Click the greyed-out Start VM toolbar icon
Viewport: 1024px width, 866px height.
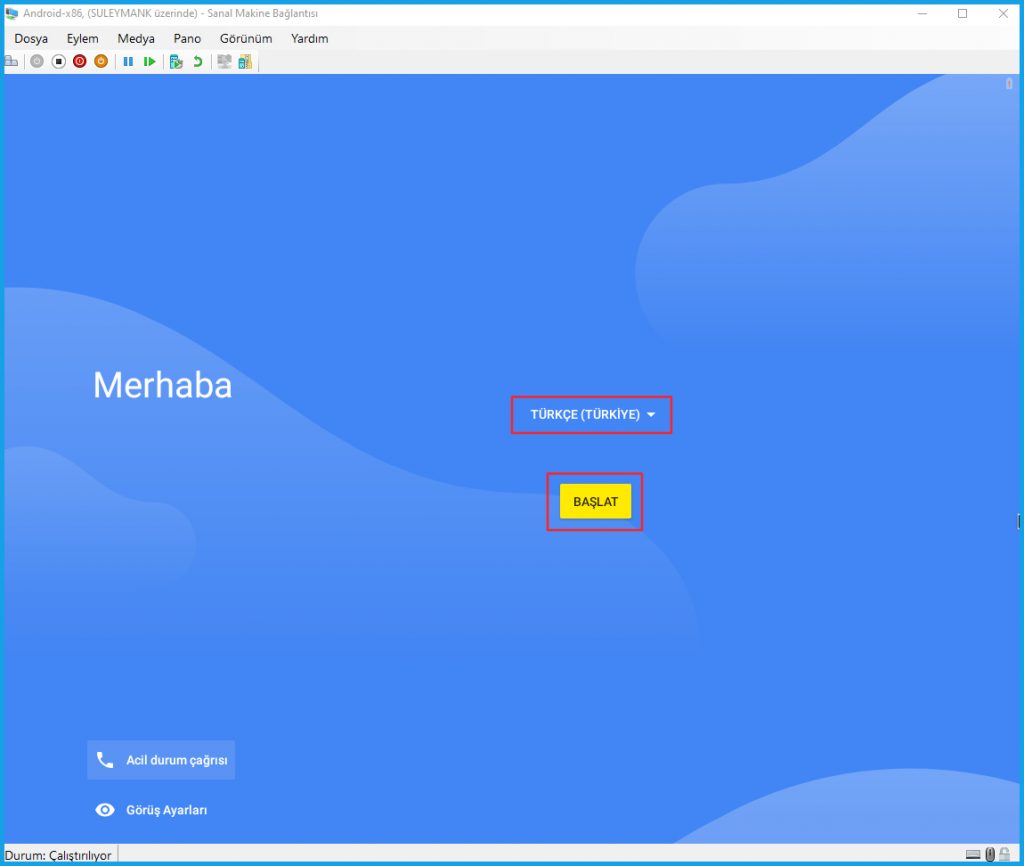coord(37,61)
